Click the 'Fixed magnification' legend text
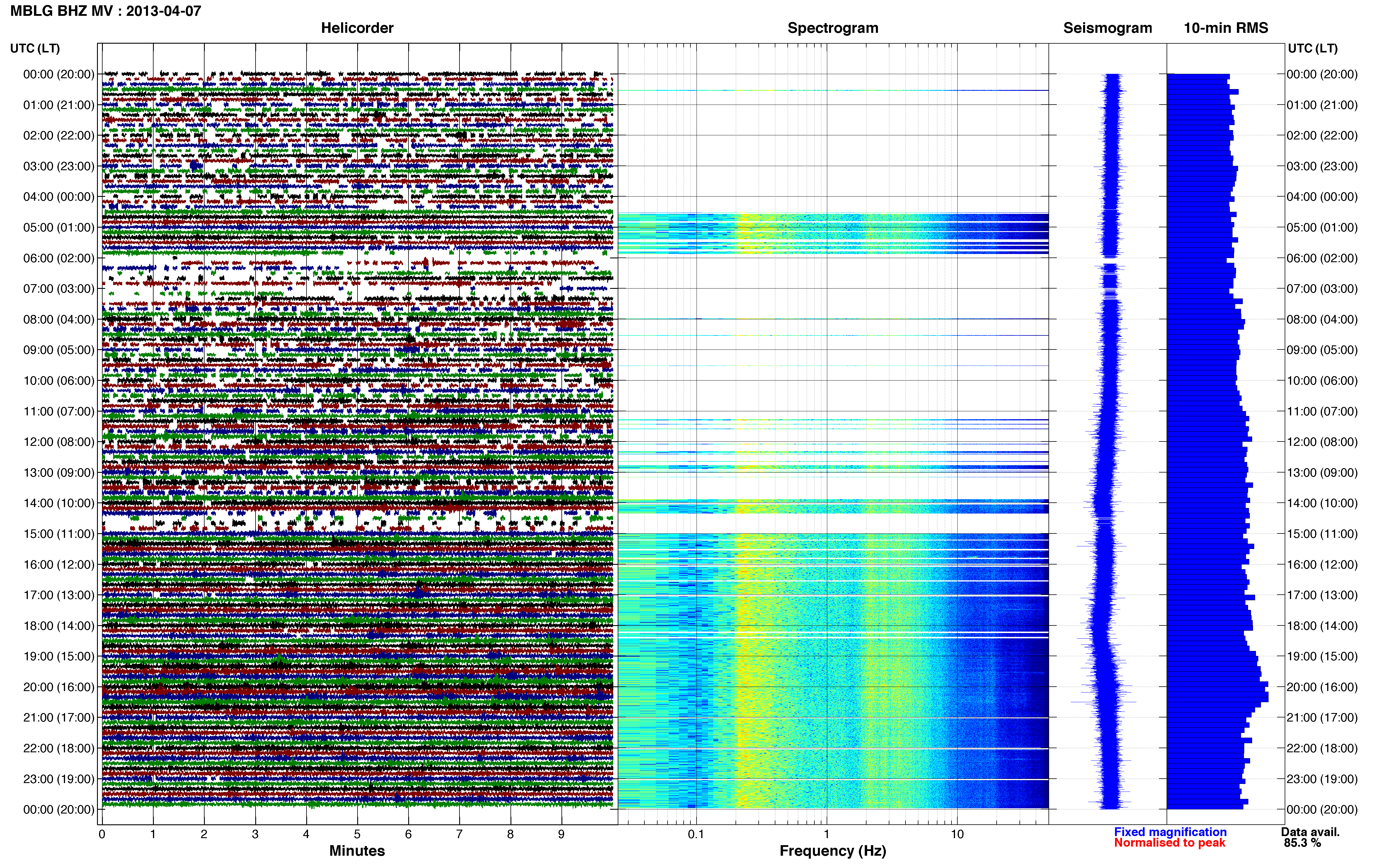This screenshot has height=868, width=1389. point(1170,832)
